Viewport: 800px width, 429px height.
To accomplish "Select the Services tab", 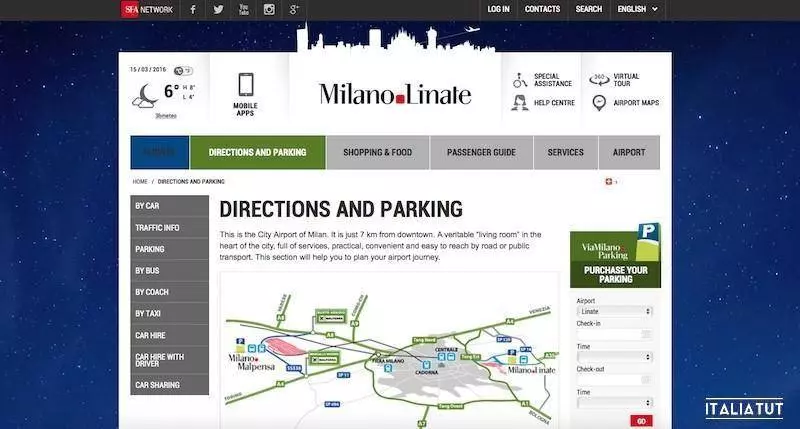I will tap(565, 152).
